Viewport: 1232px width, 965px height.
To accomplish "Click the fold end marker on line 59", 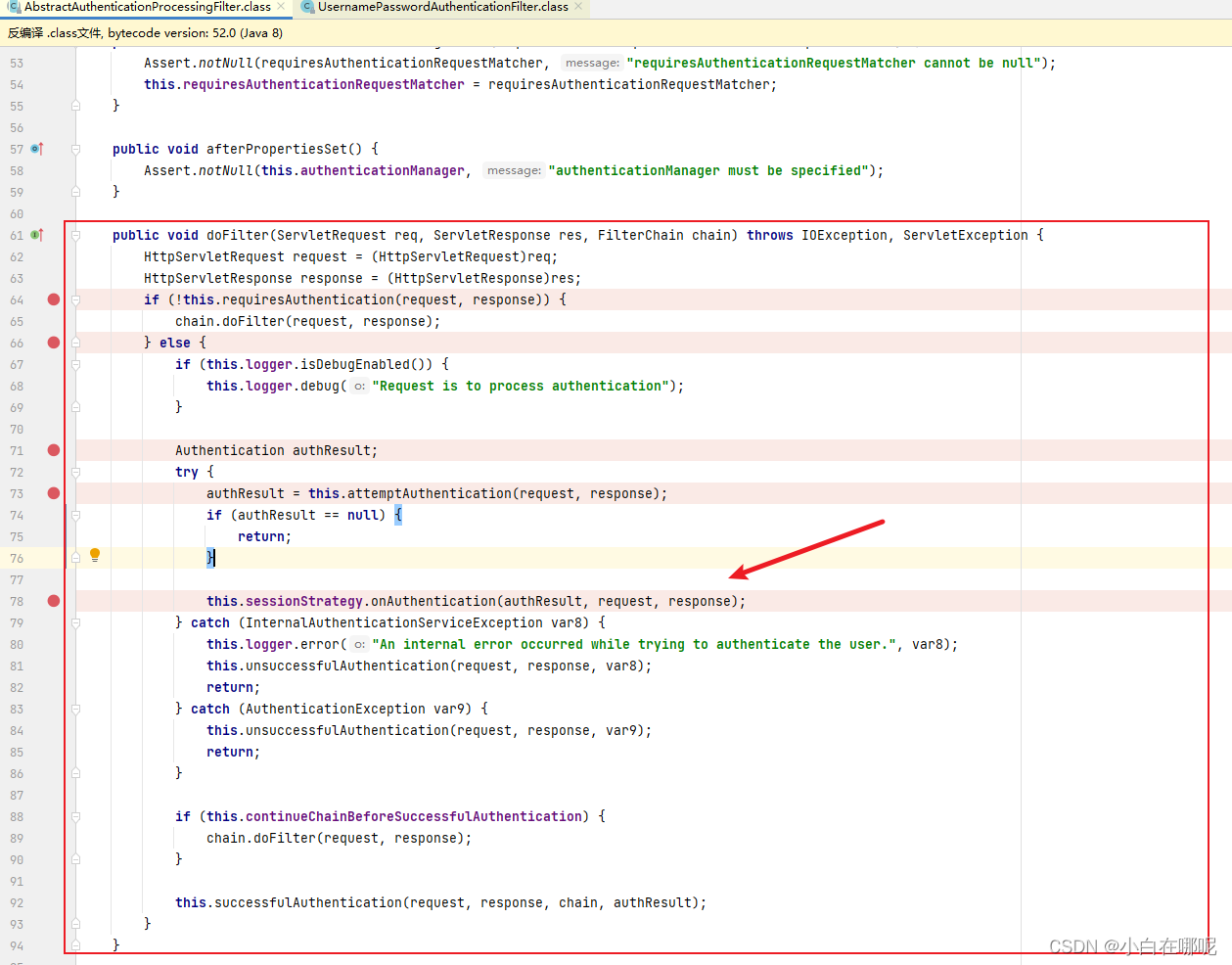I will [75, 192].
